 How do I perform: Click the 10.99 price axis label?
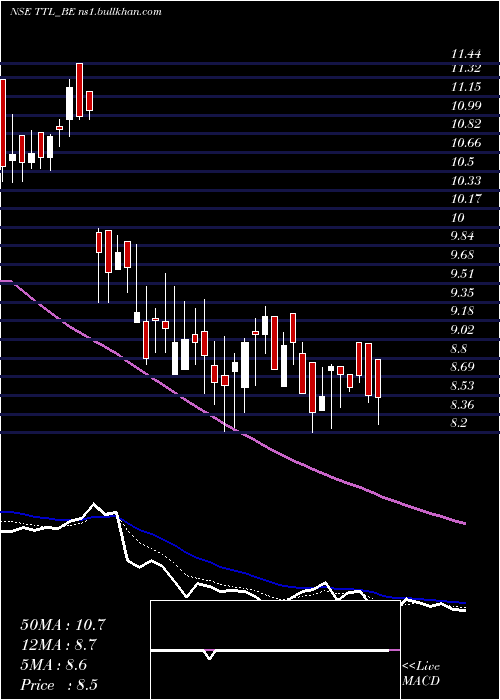tap(466, 106)
